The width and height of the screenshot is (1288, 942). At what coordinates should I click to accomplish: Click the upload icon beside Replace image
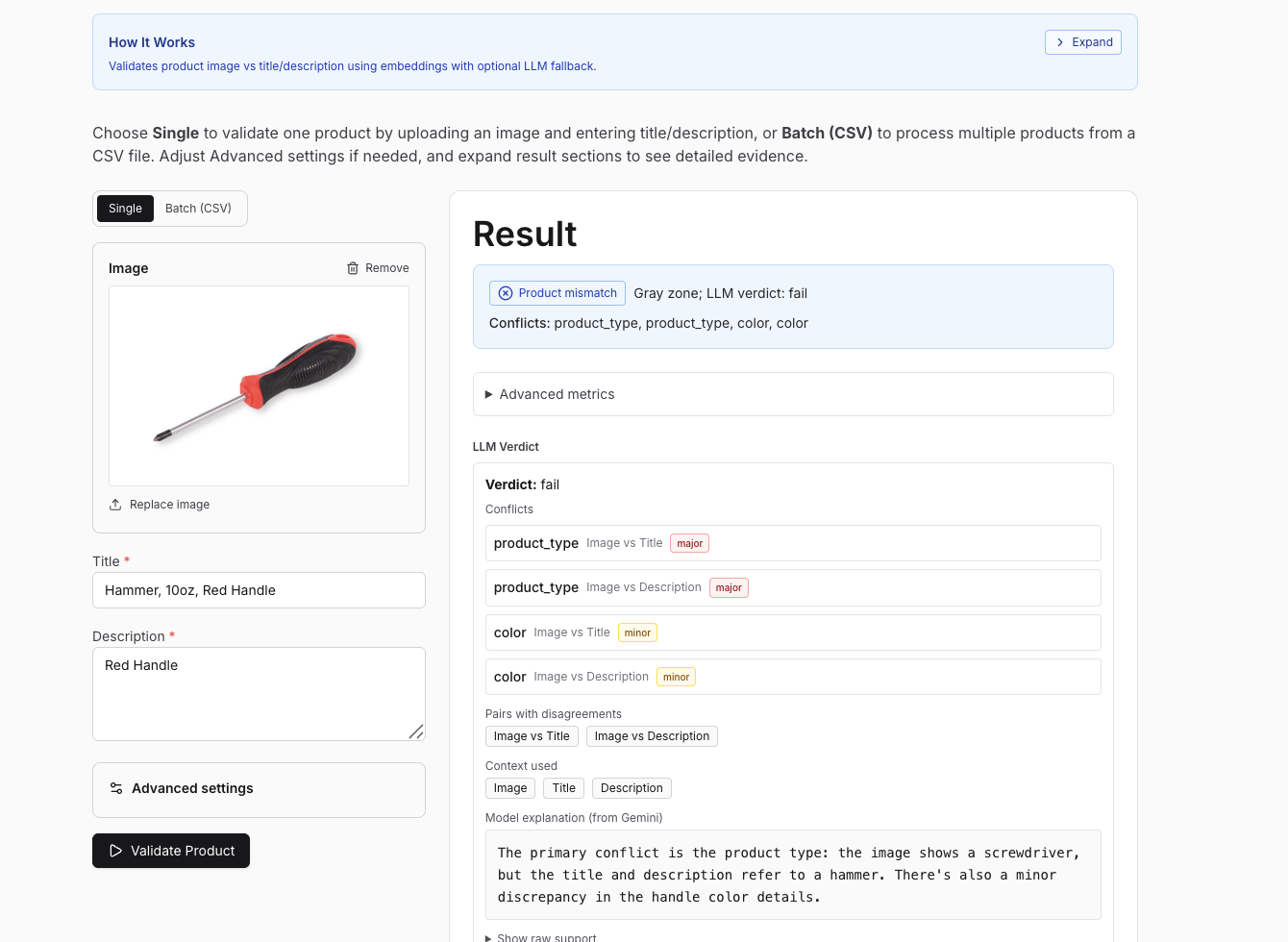115,505
